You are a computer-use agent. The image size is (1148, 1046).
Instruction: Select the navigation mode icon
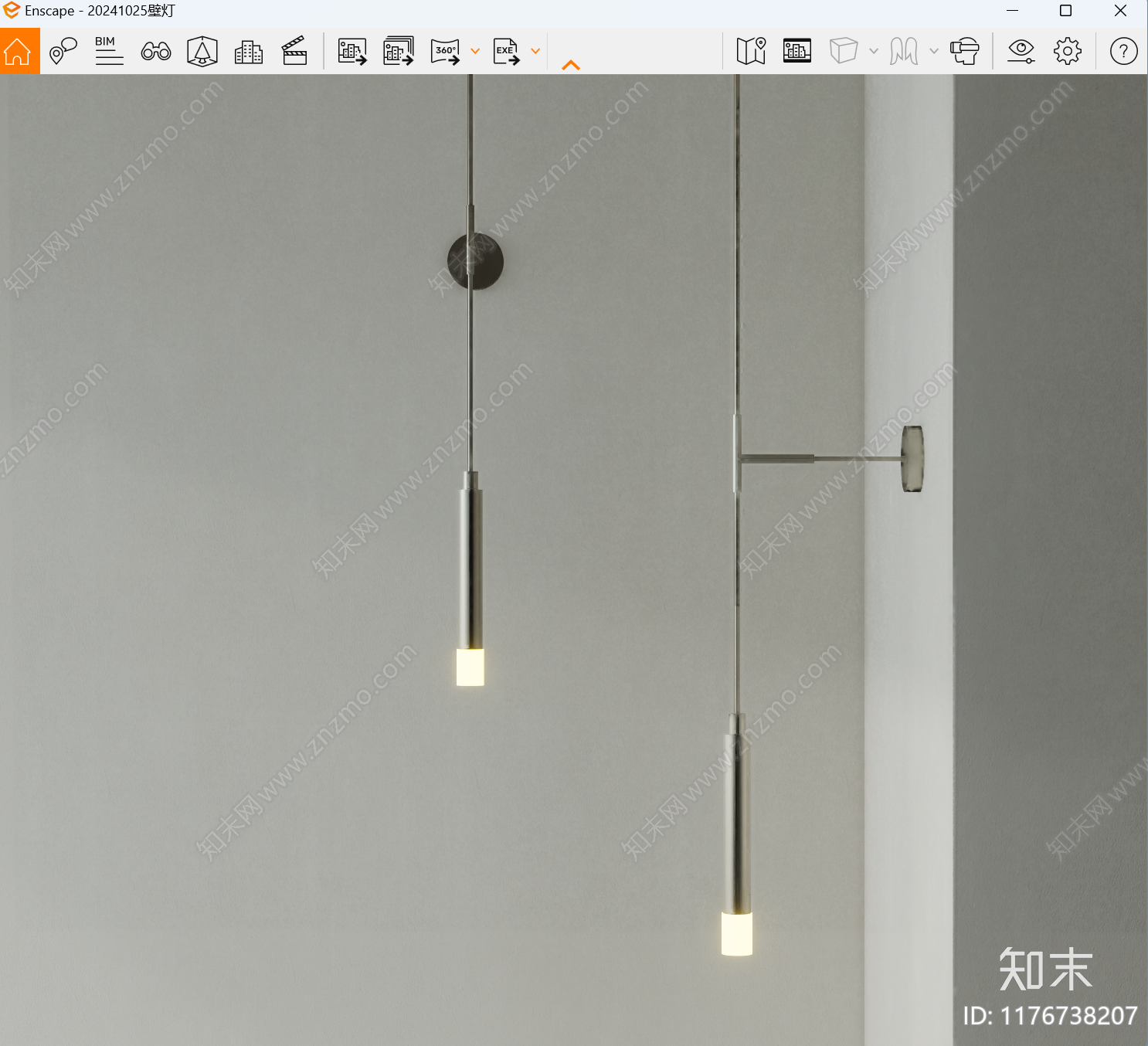pos(904,51)
